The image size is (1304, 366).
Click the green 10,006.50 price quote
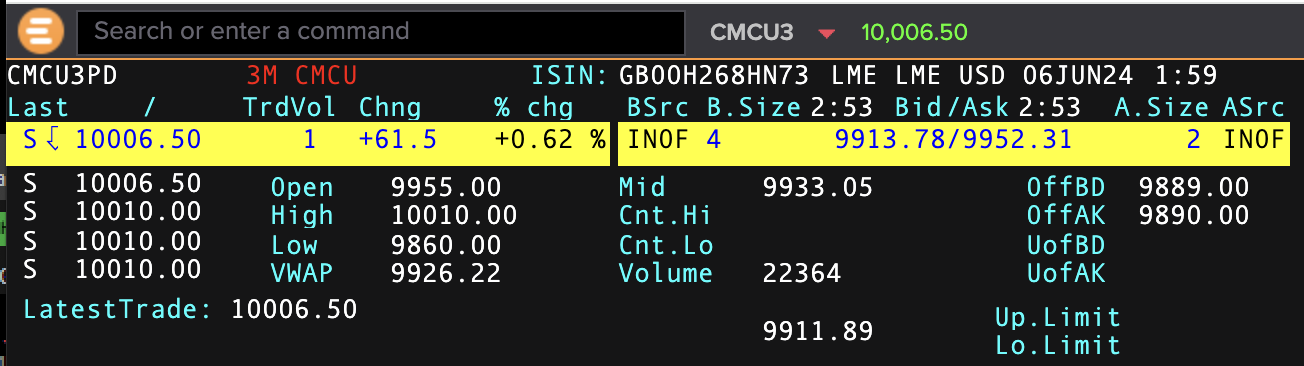[914, 32]
